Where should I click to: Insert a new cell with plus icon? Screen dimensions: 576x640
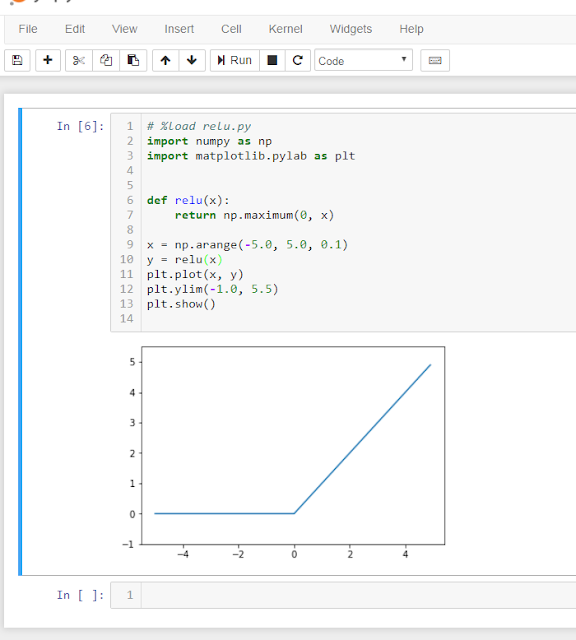point(48,60)
